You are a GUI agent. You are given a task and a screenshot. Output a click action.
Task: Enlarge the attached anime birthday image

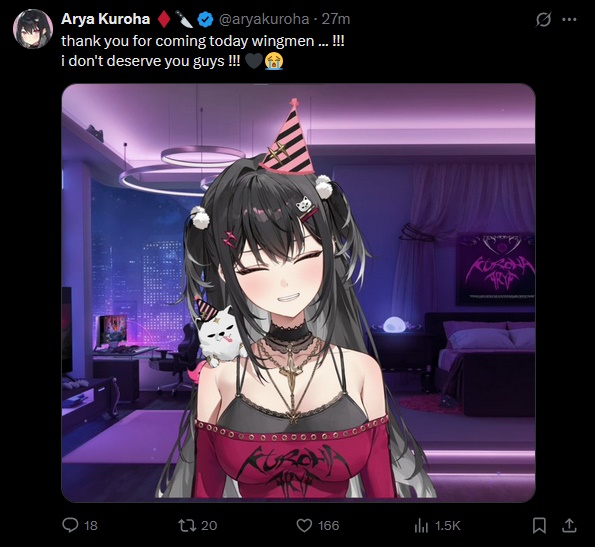pos(298,292)
